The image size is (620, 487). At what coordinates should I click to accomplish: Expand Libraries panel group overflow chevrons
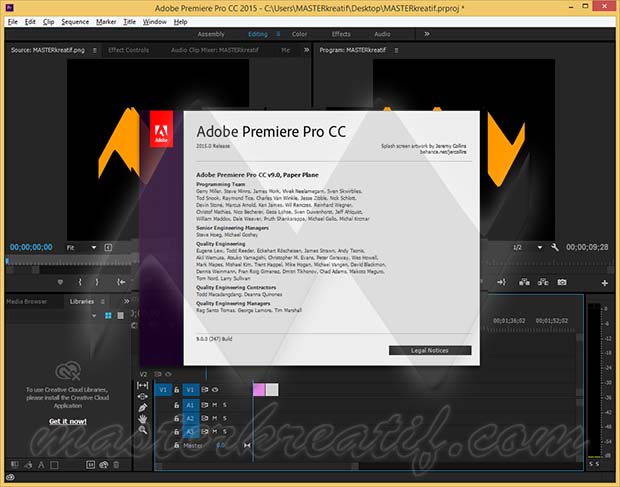tap(127, 301)
